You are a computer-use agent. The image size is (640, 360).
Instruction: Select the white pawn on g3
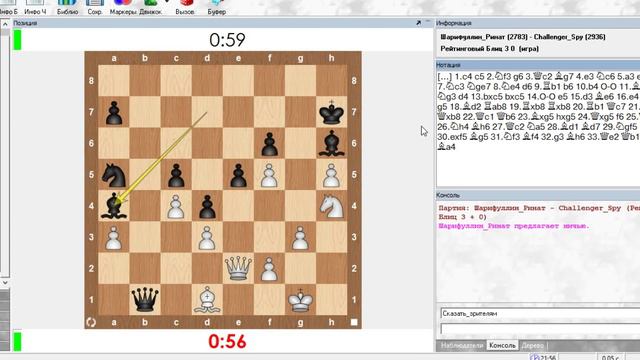point(300,237)
